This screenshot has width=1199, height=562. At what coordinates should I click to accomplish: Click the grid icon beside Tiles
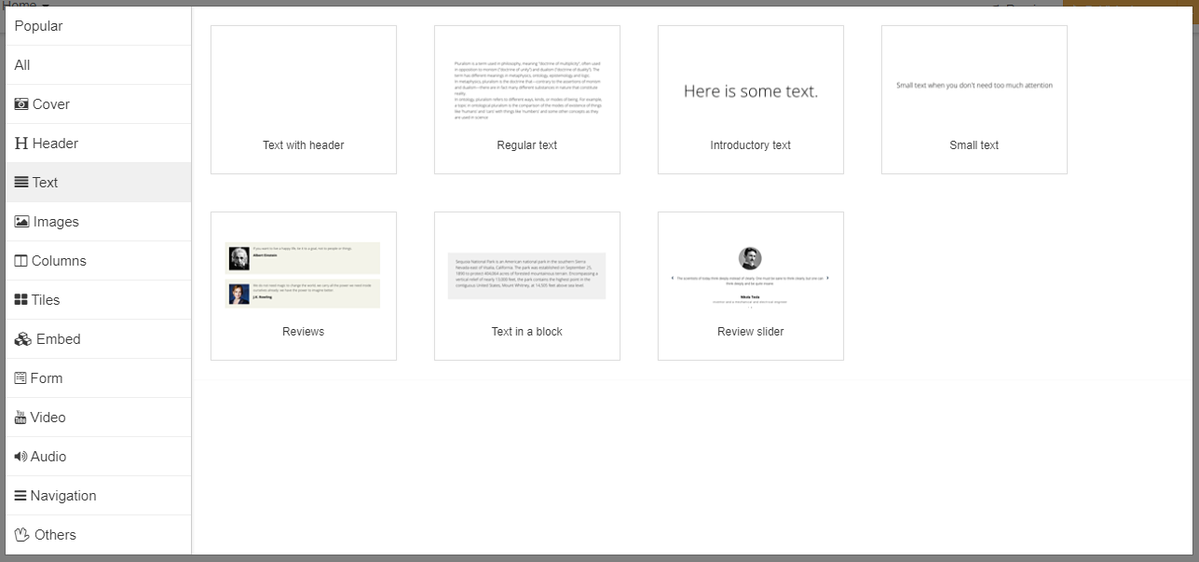[21, 300]
